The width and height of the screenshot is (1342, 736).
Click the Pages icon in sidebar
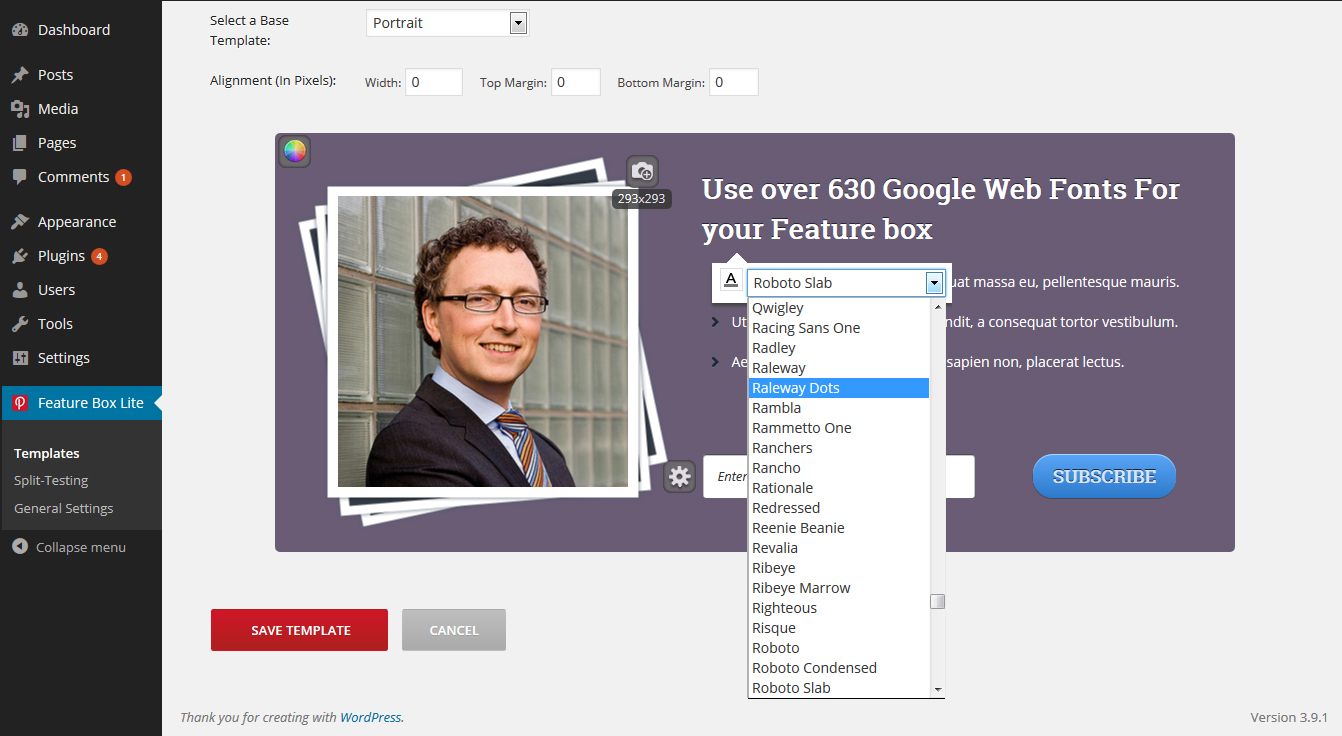20,143
